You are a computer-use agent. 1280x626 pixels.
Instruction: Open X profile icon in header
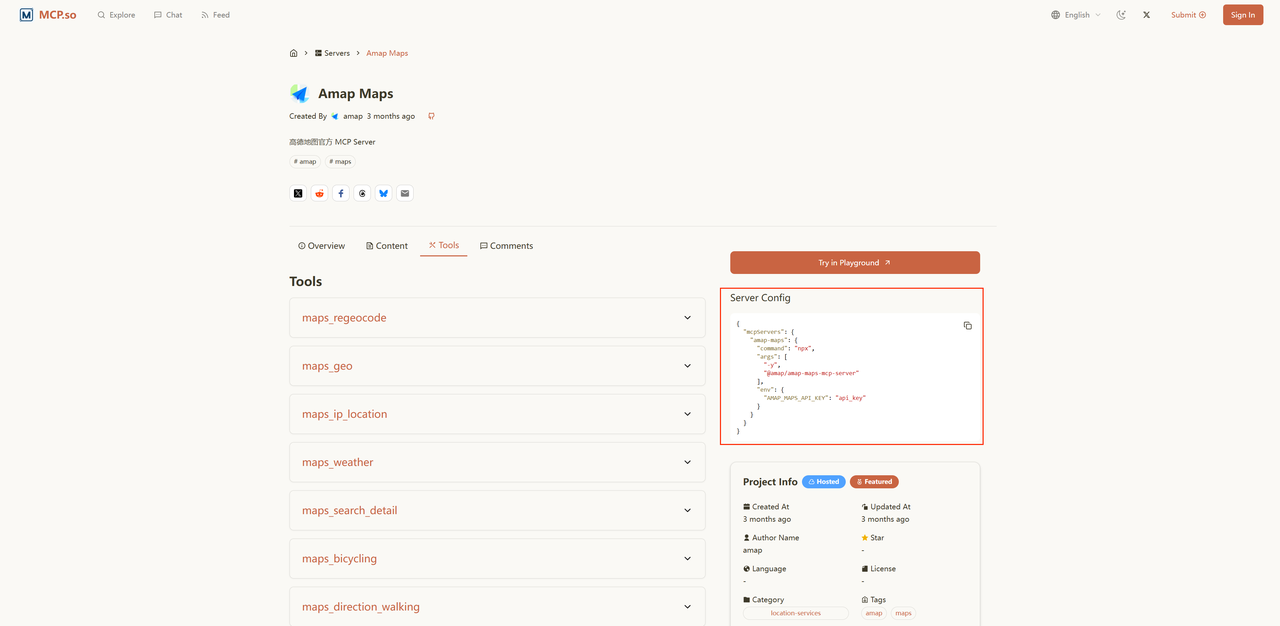pos(1146,15)
